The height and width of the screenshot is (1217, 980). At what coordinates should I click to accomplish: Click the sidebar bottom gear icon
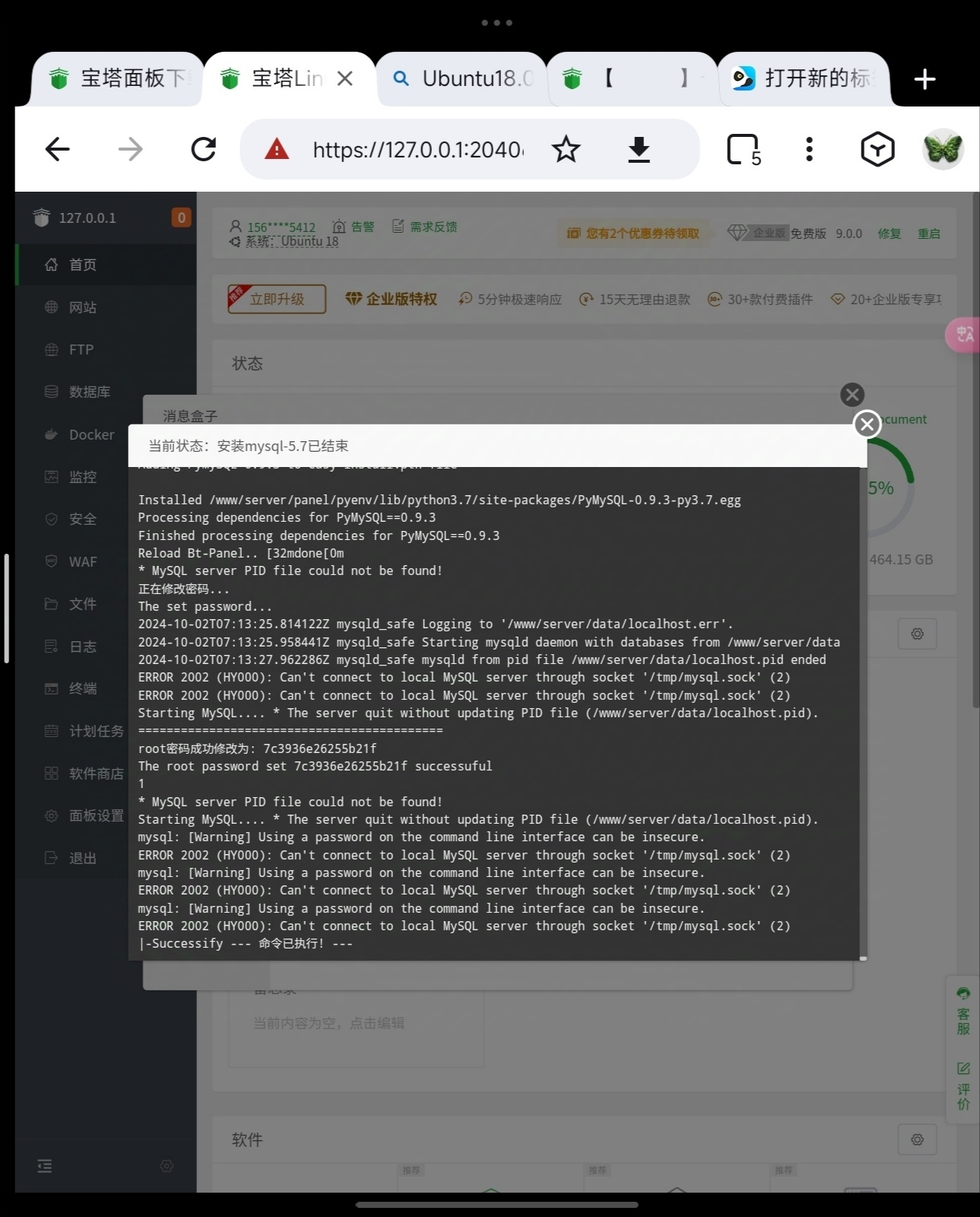point(167,1166)
